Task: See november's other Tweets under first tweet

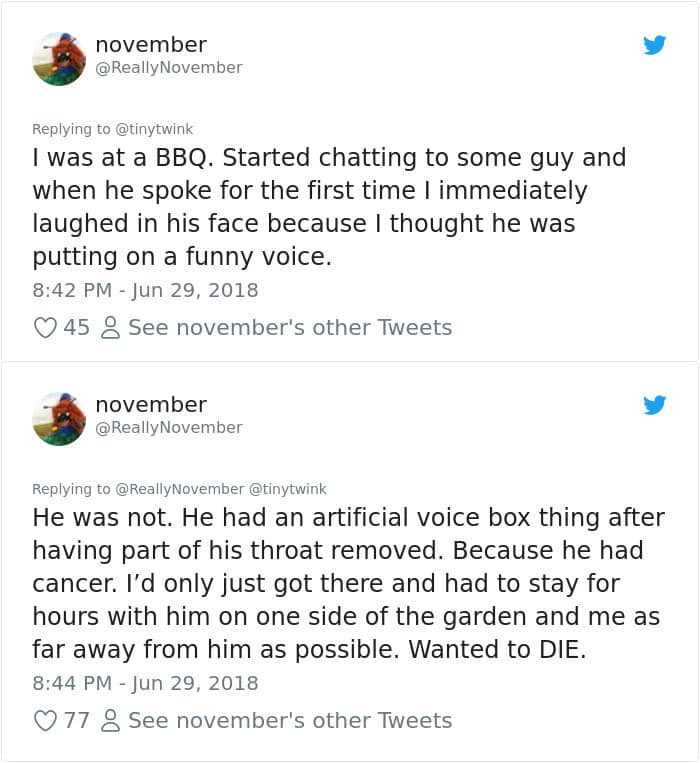Action: 290,328
